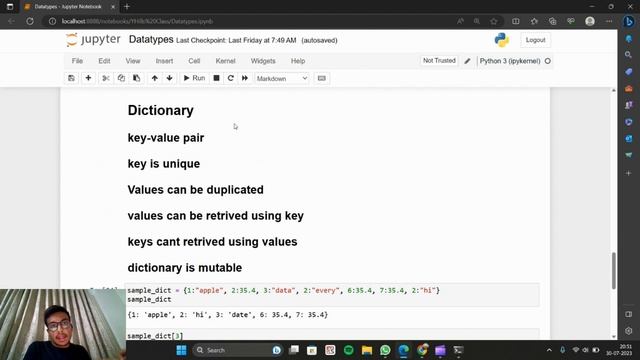
Task: Open the File menu
Action: pos(77,61)
